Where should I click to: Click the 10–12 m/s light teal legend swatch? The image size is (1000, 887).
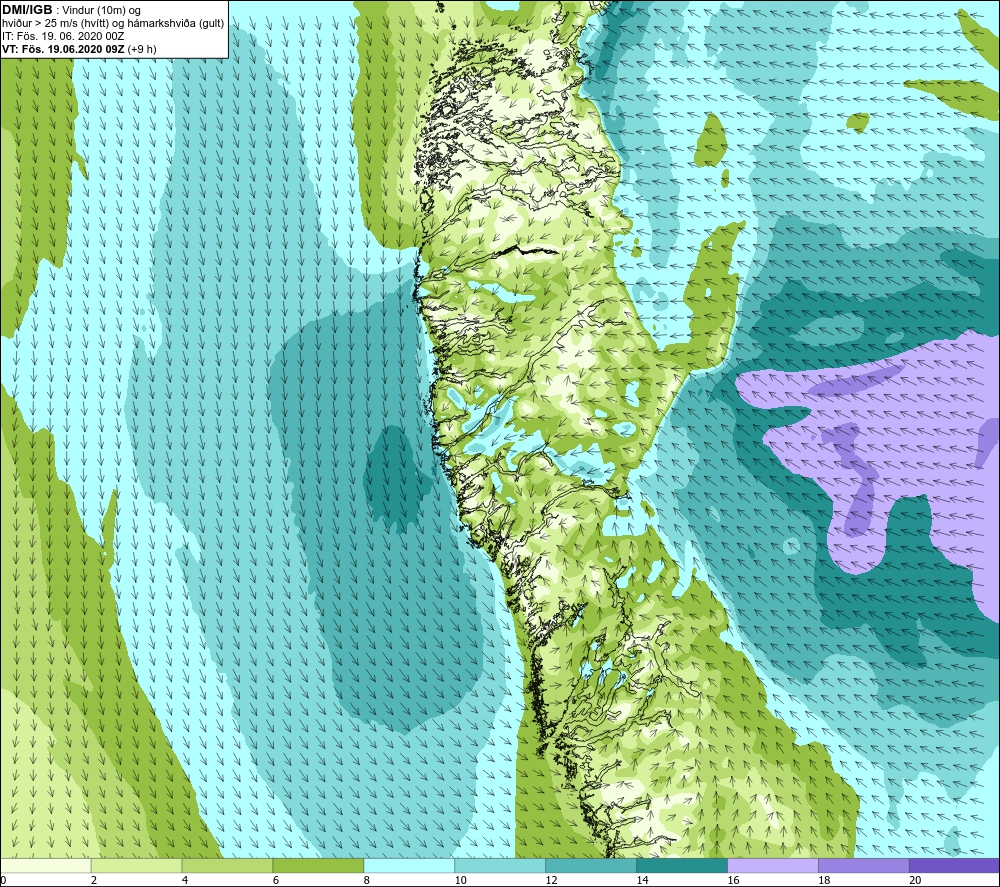point(500,865)
